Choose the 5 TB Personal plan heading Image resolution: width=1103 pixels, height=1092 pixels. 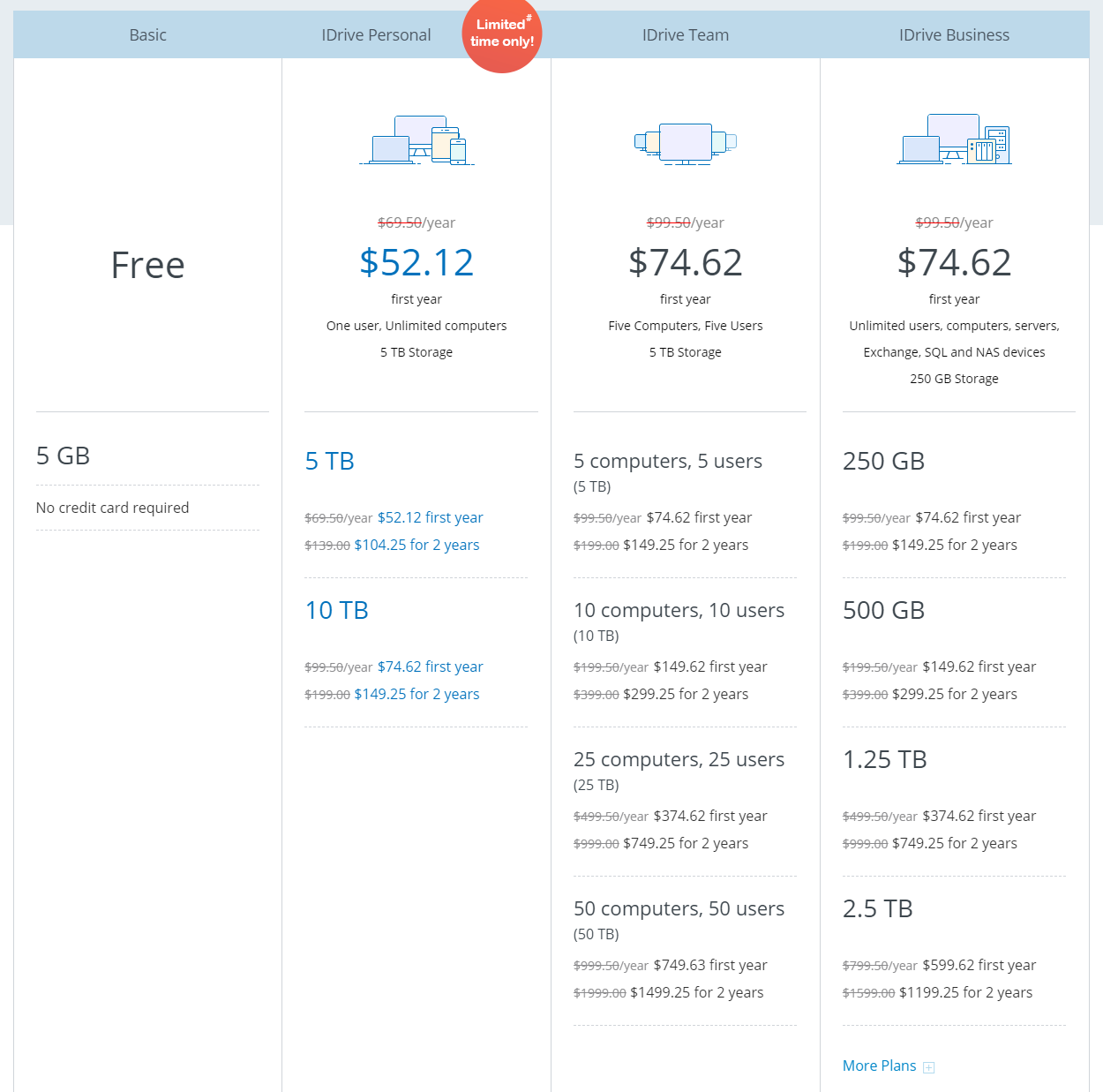pos(329,461)
